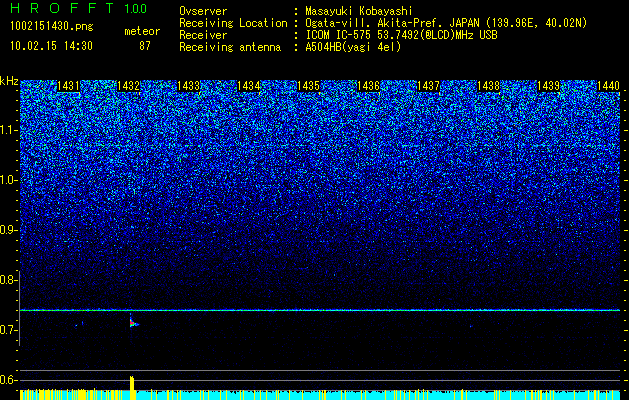This screenshot has height=400, width=629.
Task: Click the 1.1 kHz axis label
Action: click(x=8, y=130)
